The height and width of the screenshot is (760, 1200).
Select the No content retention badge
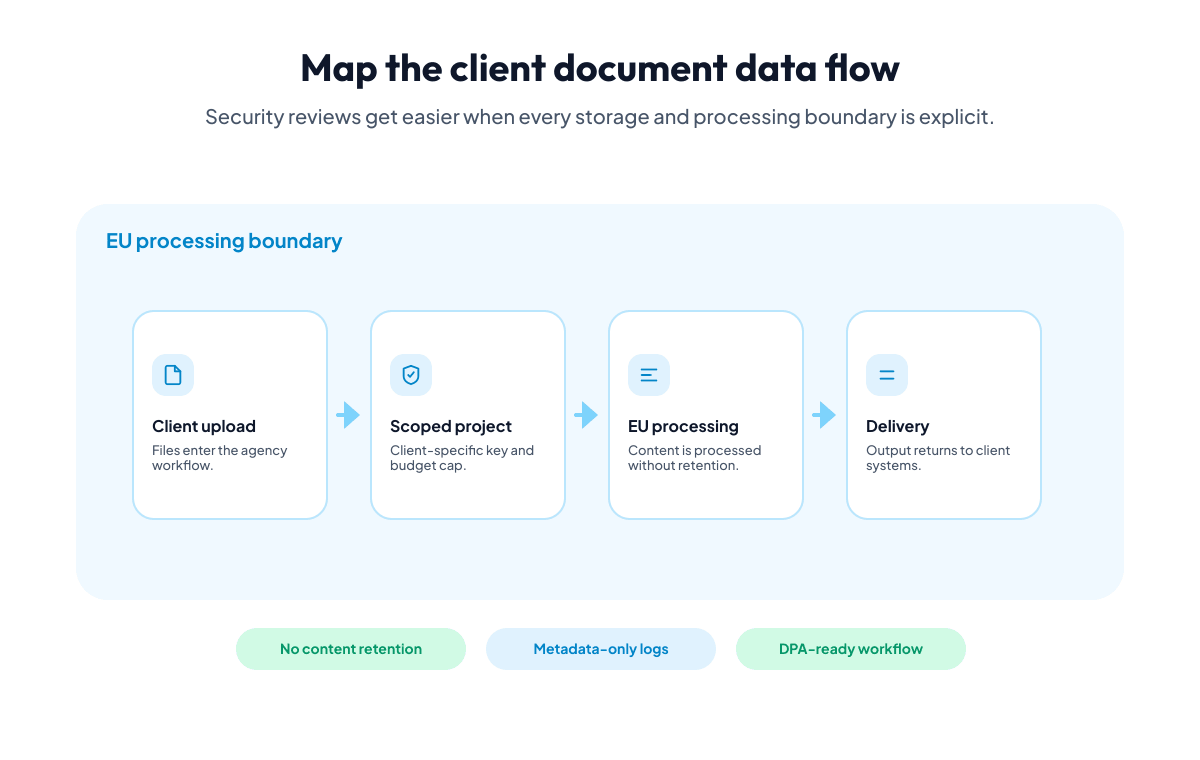pyautogui.click(x=351, y=649)
